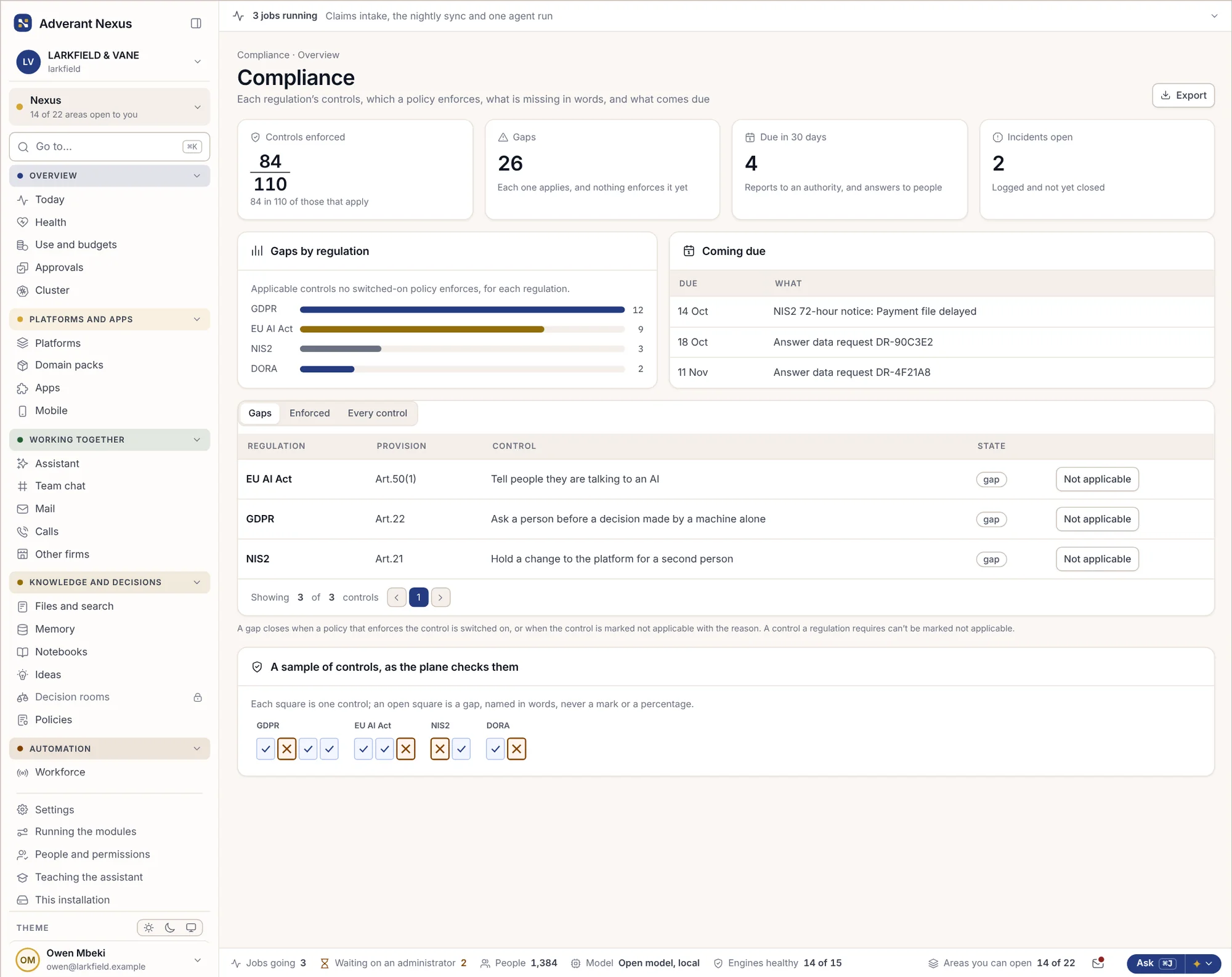1232x977 pixels.
Task: Open the Ask options dropdown arrow
Action: coord(1204,963)
